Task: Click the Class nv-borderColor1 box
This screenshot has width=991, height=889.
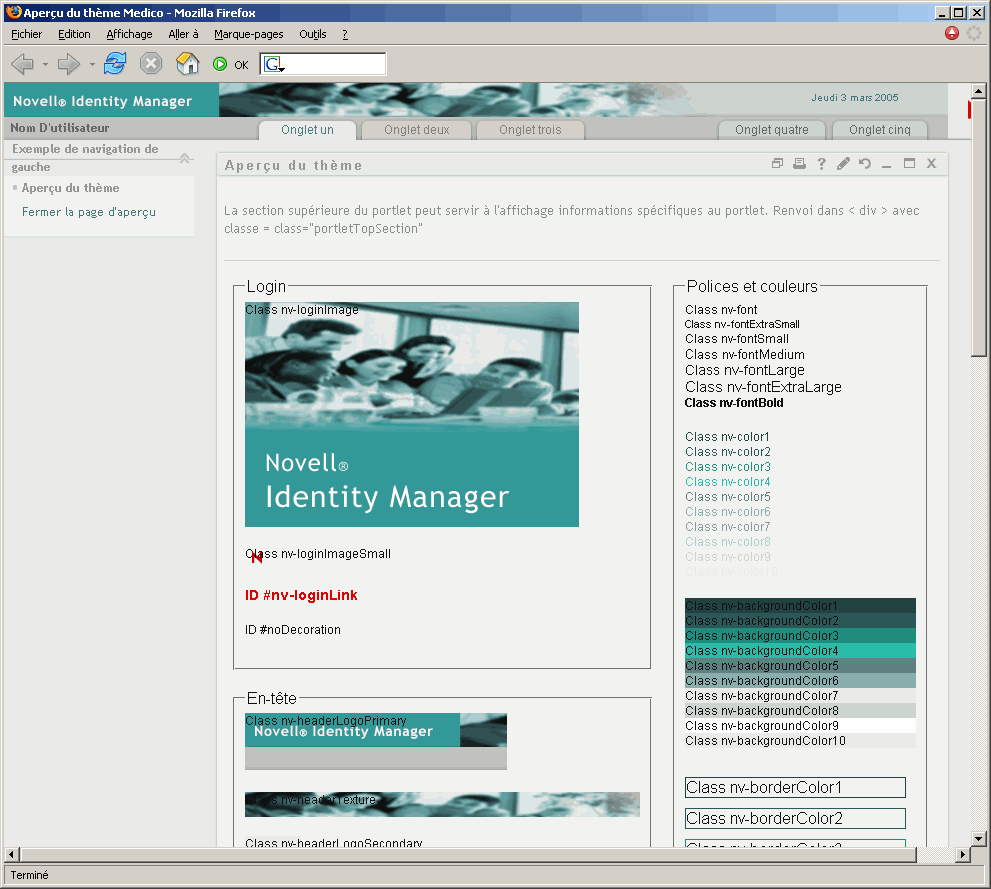Action: point(795,787)
